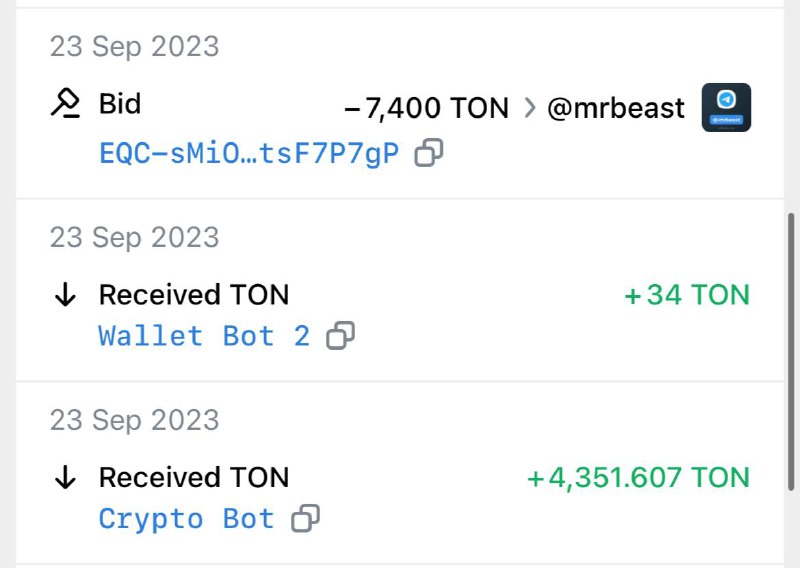This screenshot has height=568, width=800.
Task: Click the Bid transaction label
Action: point(120,104)
